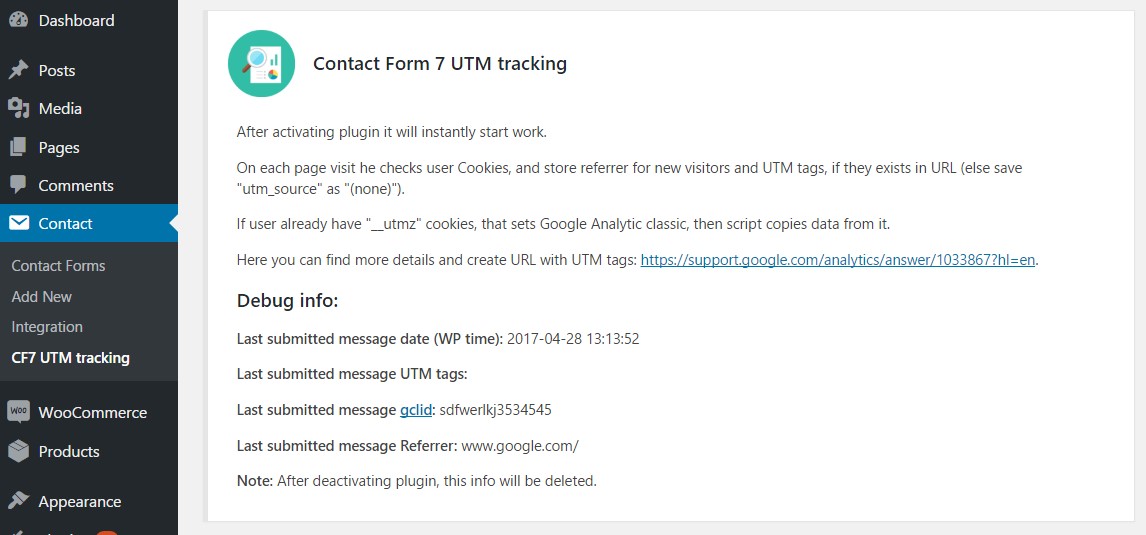
Task: Click the gclid value sdfwerlkj3534545
Action: click(495, 410)
